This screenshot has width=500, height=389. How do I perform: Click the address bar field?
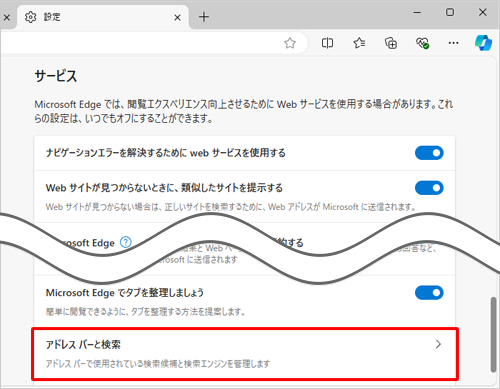pos(153,43)
